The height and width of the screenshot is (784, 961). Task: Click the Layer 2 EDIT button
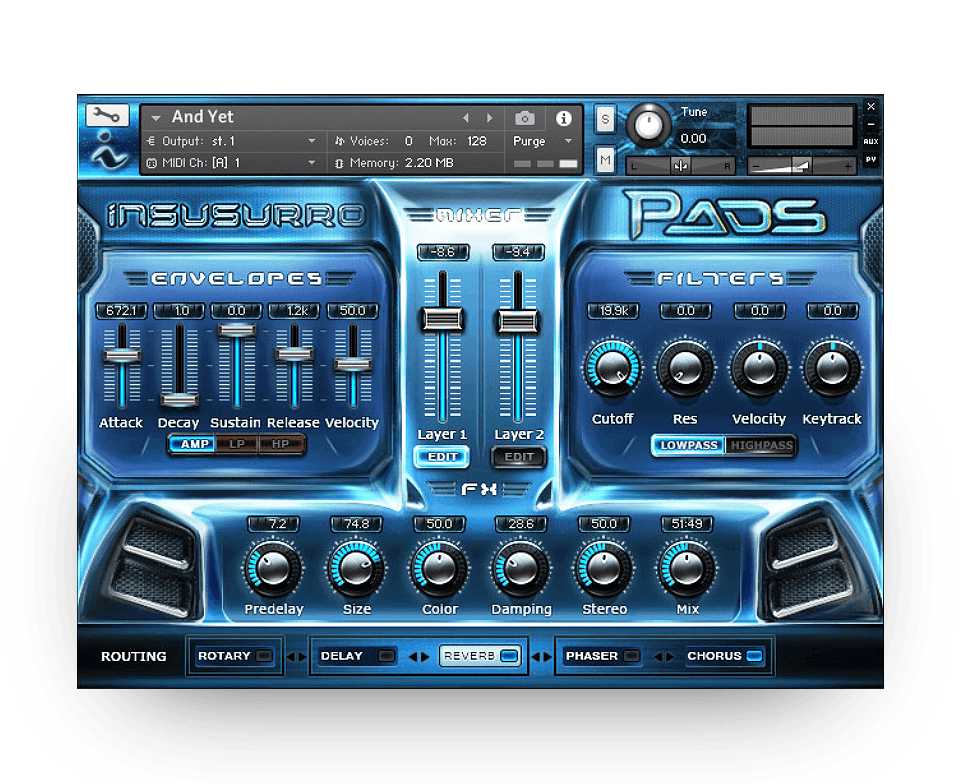point(518,457)
